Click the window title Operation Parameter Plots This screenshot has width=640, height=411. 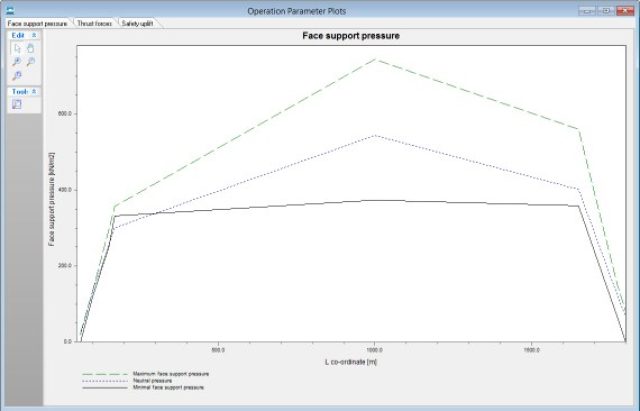click(x=297, y=11)
